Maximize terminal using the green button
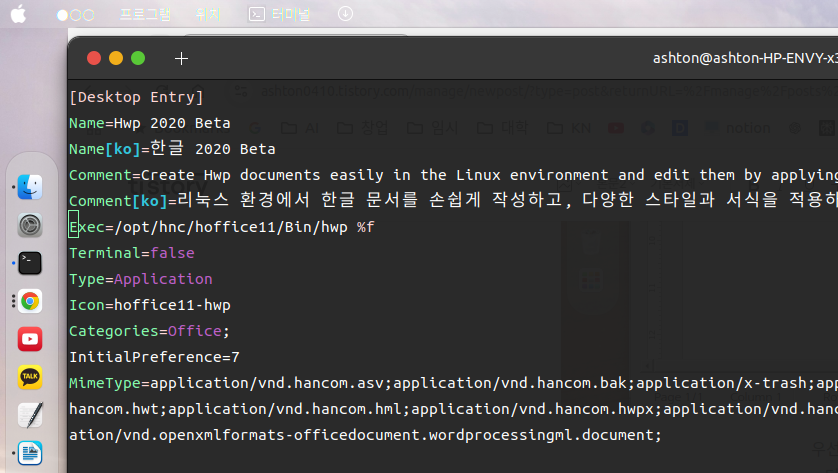This screenshot has width=838, height=473. (x=138, y=58)
